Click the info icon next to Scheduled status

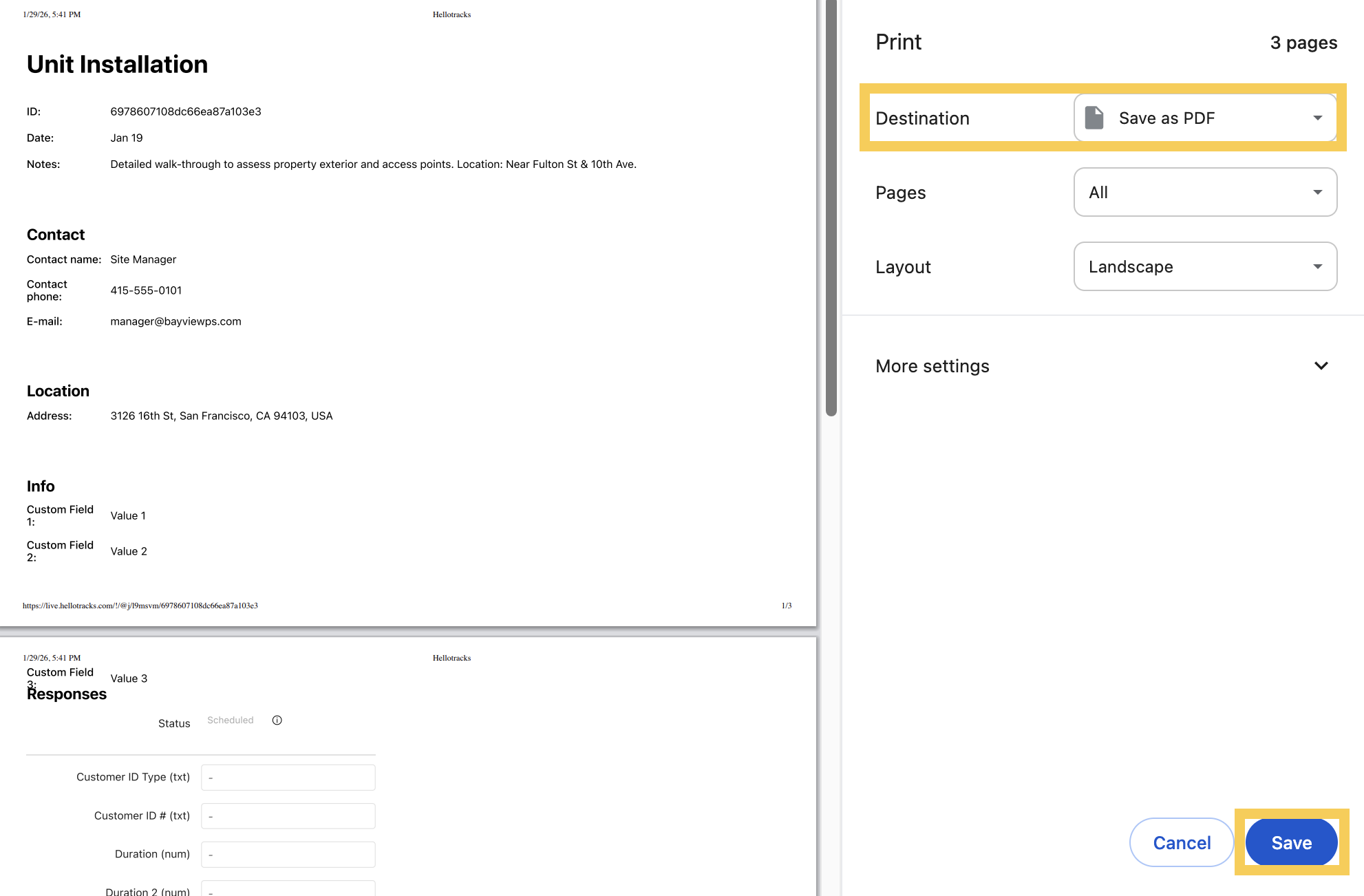(277, 721)
